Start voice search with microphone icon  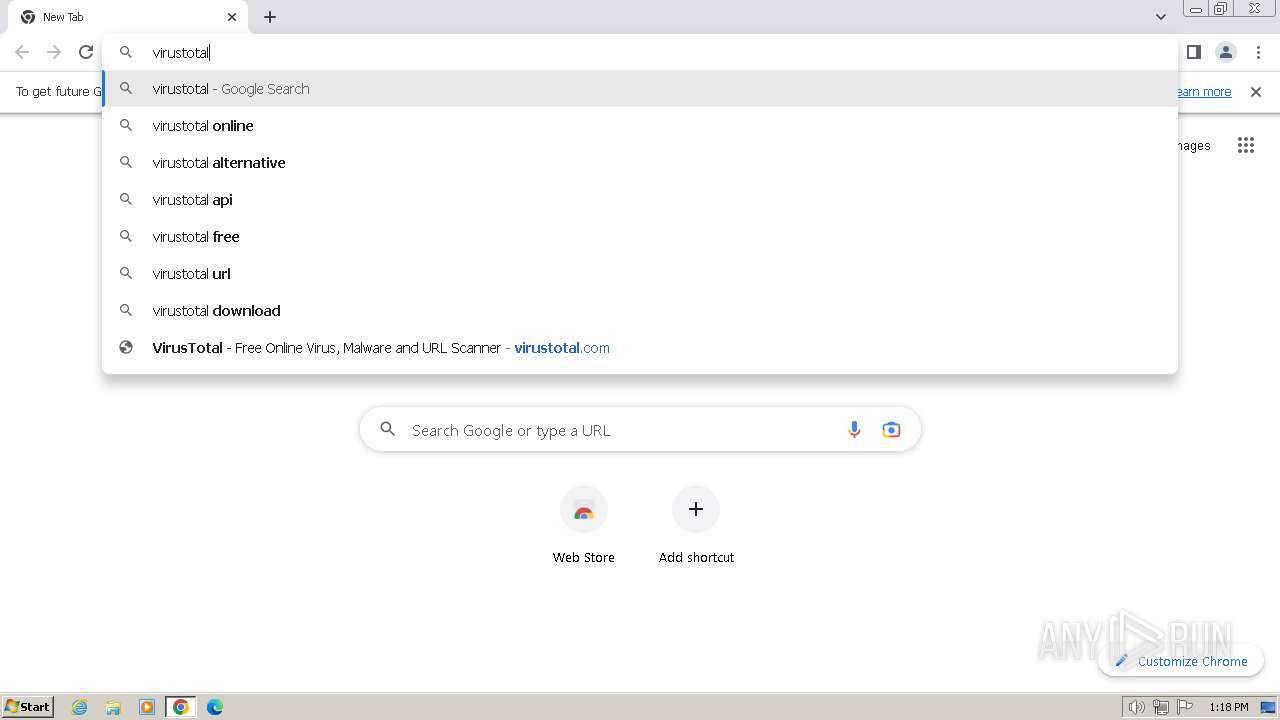tap(854, 430)
